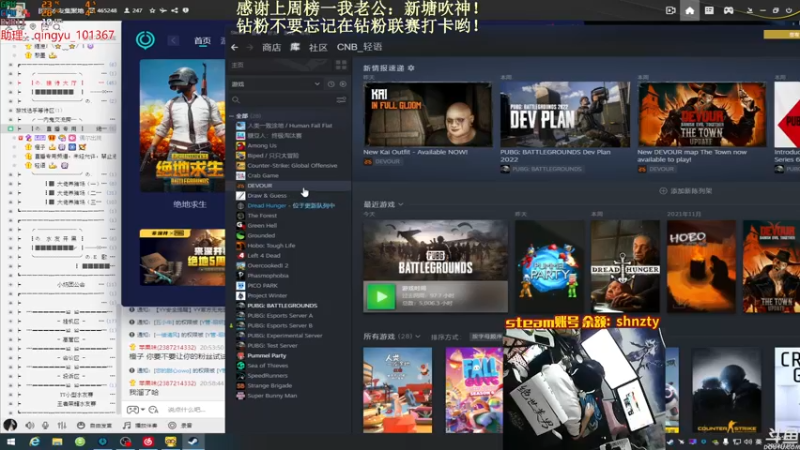Click the blue launcher circular logo
Screen dimensions: 800x450
(x=145, y=40)
